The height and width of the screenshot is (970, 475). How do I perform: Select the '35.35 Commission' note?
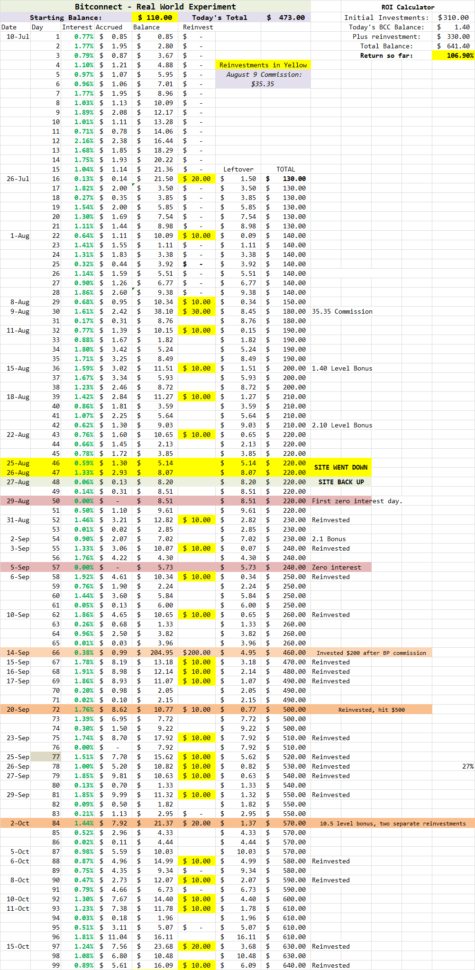[x=342, y=311]
